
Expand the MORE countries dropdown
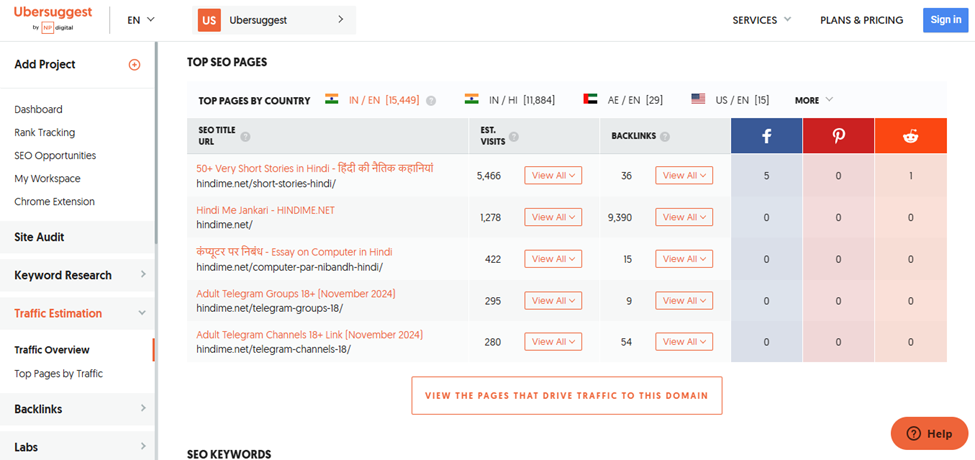[x=813, y=100]
